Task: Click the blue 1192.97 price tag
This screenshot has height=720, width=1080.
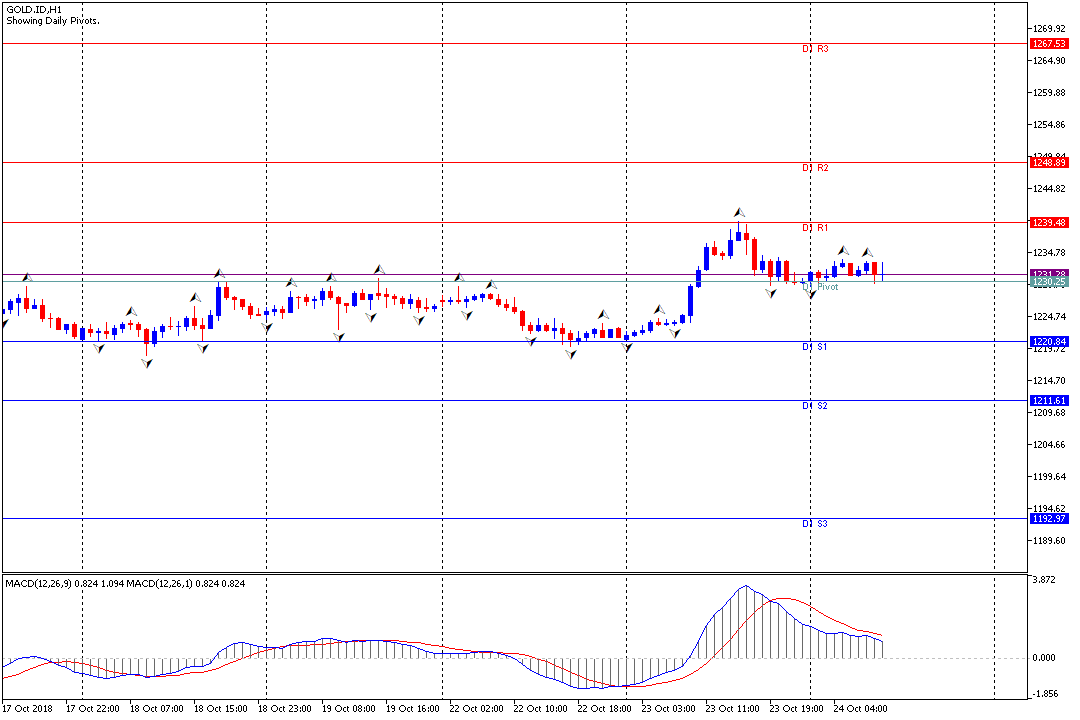Action: pos(1049,519)
